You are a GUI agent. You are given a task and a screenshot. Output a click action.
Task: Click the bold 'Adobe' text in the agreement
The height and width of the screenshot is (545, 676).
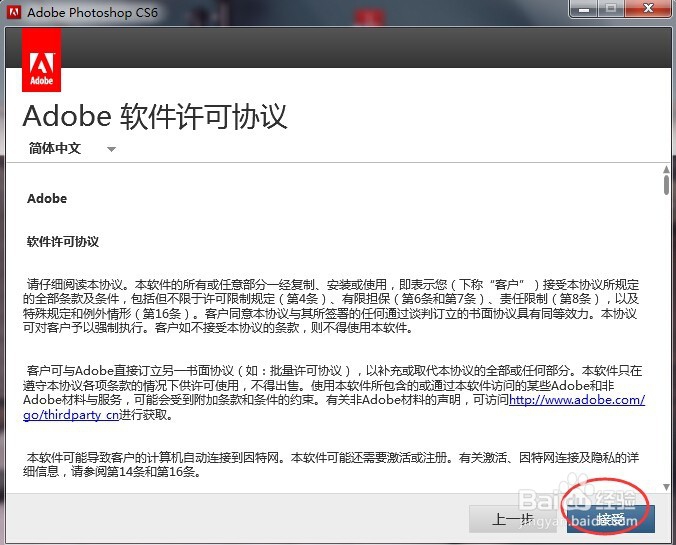click(x=47, y=198)
